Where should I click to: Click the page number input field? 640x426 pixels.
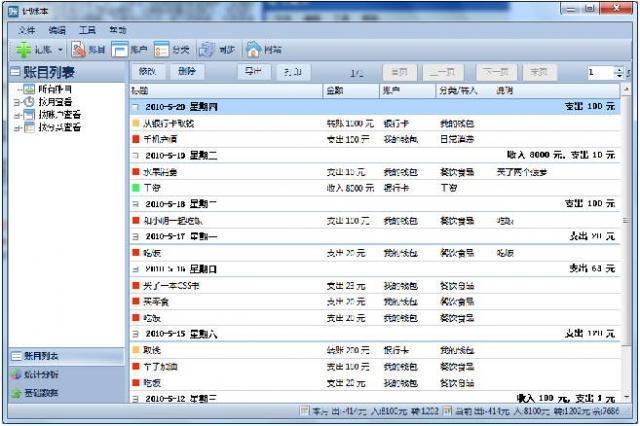[600, 73]
